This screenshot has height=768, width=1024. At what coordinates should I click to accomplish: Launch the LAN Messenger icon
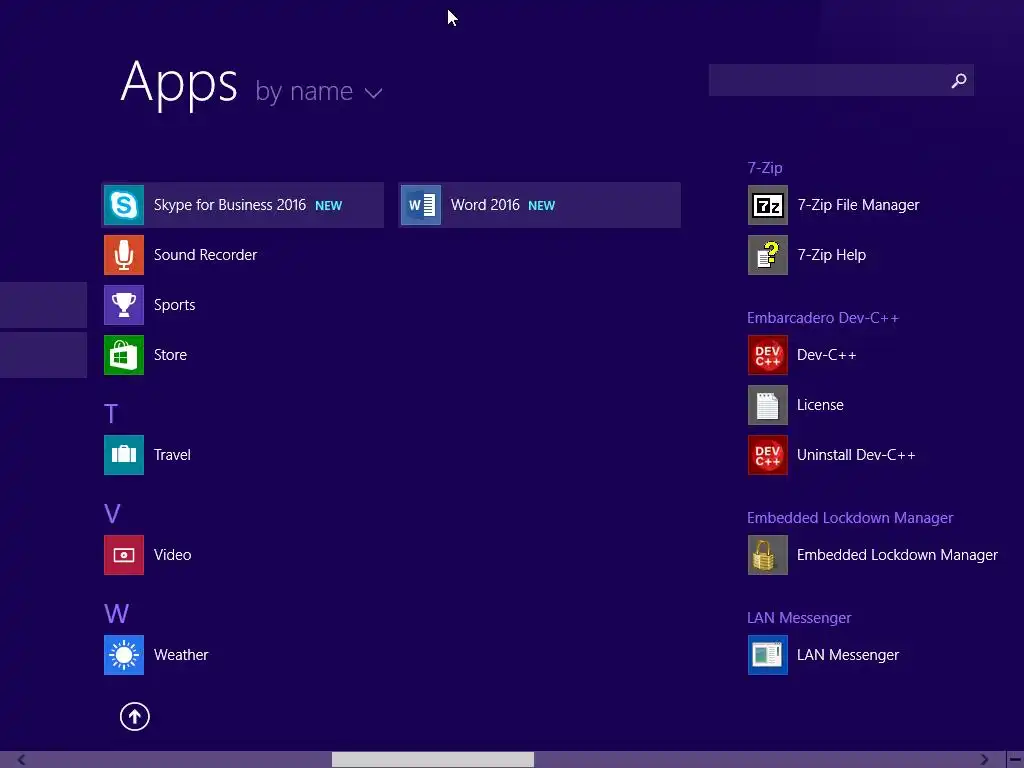[767, 655]
